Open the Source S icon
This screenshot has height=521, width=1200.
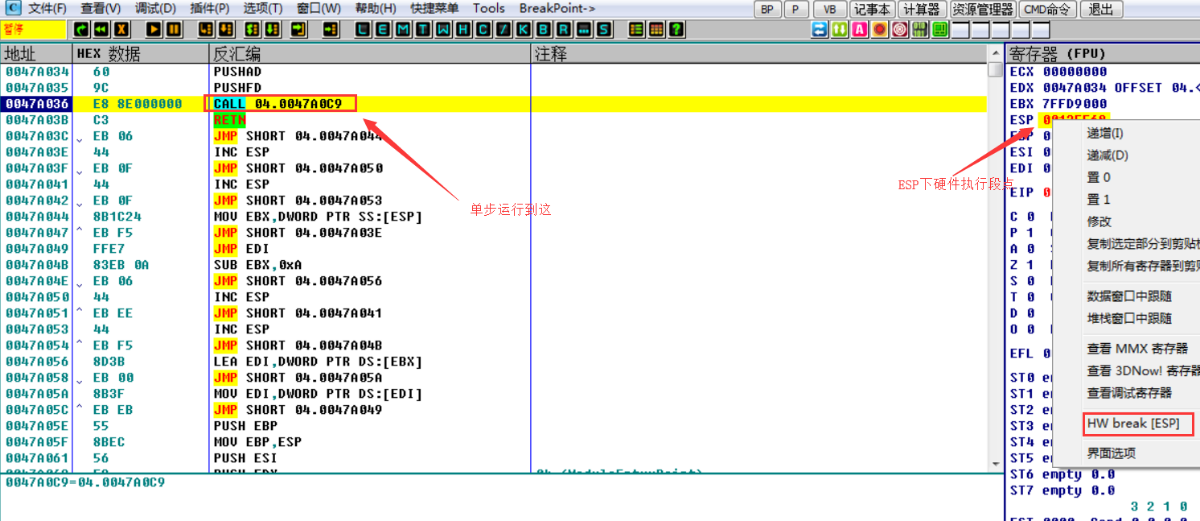603,29
